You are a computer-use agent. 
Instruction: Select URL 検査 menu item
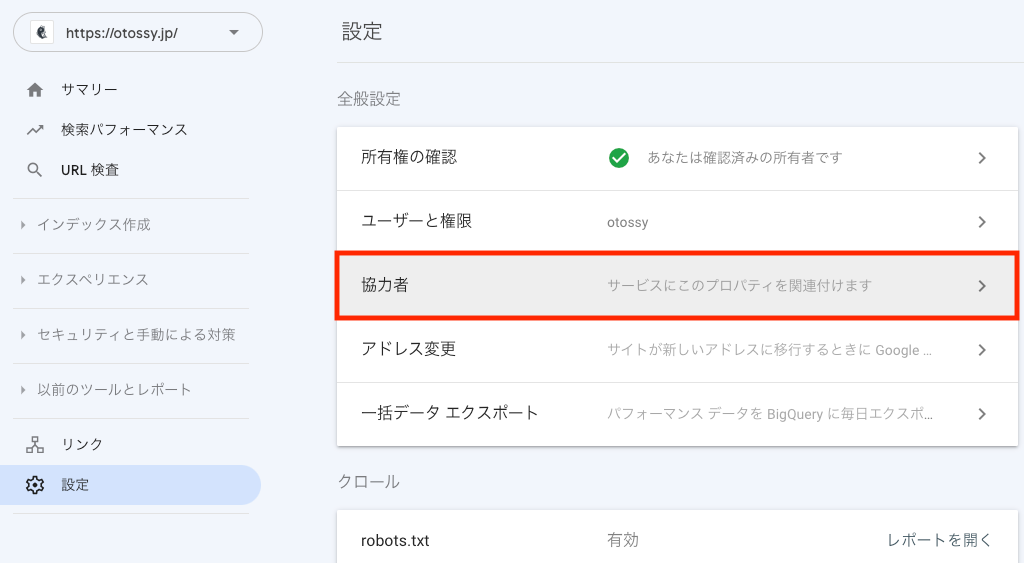point(90,170)
